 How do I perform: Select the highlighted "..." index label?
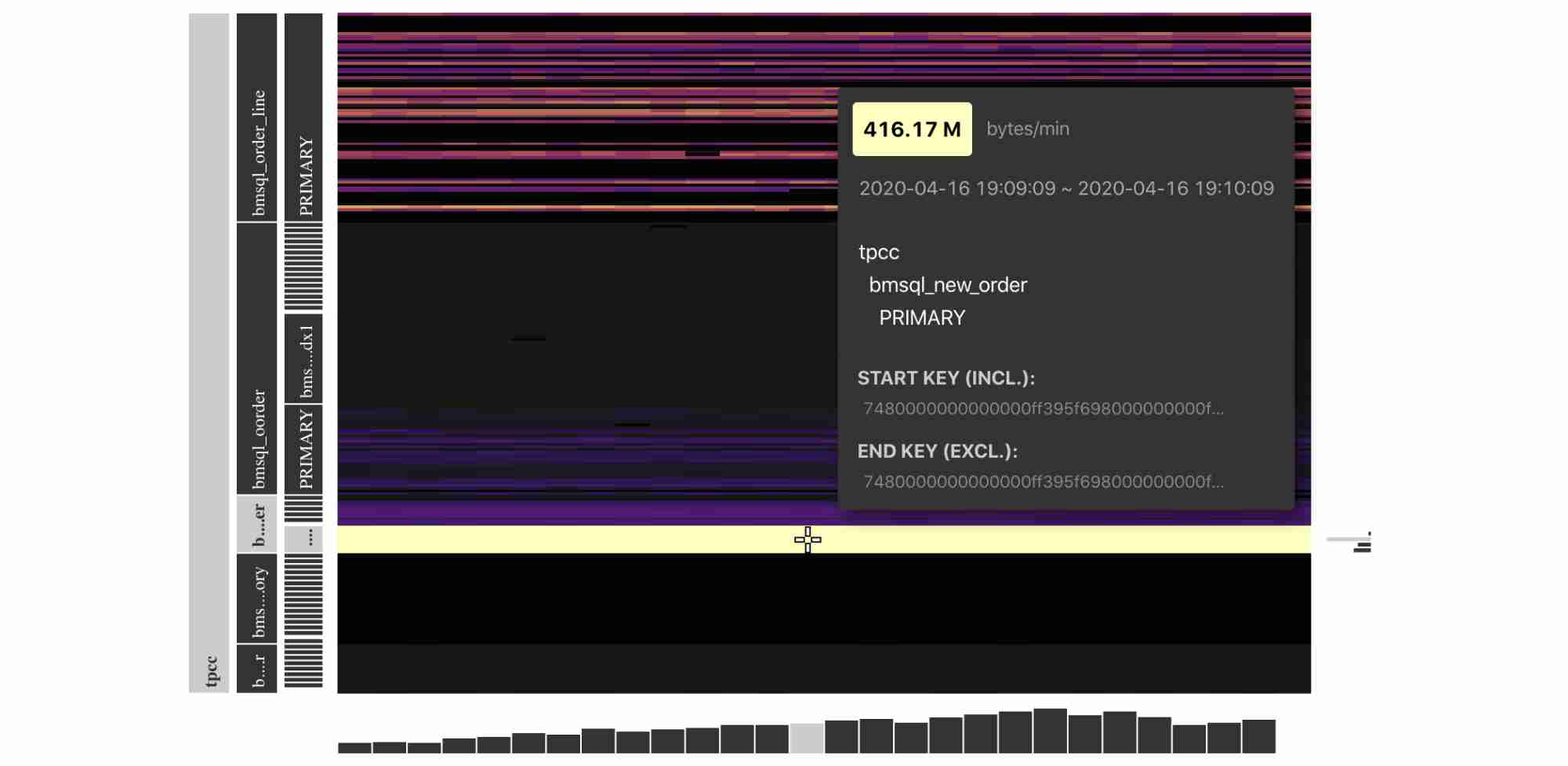coord(303,539)
